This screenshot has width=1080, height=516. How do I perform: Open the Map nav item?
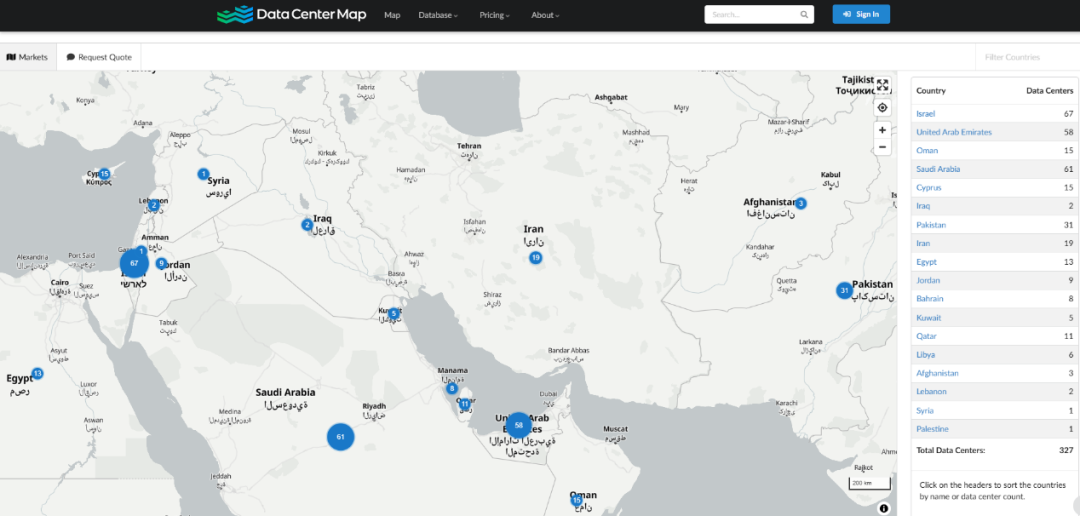click(392, 14)
